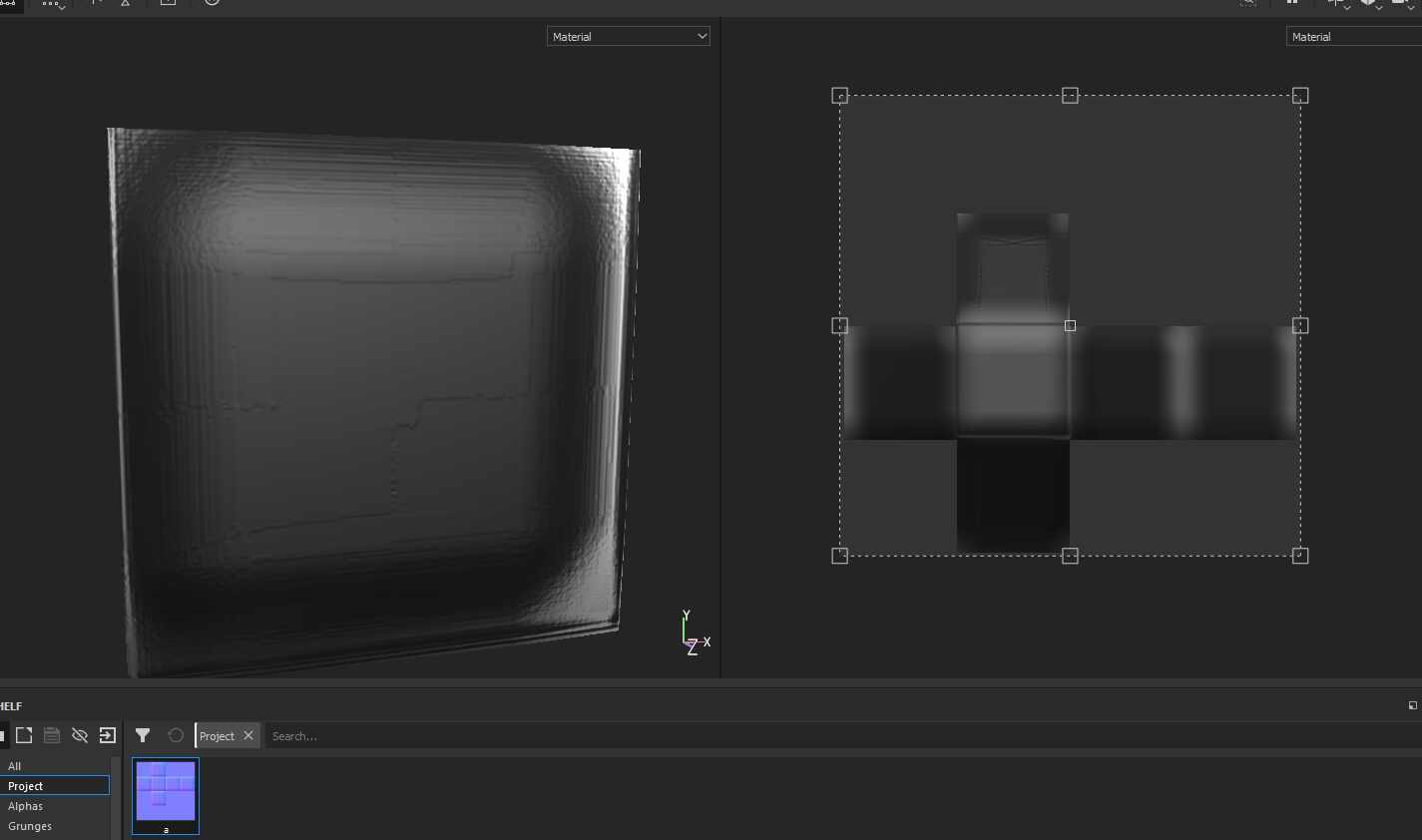Open the shelf filter funnel icon
The height and width of the screenshot is (840, 1422).
coord(143,735)
